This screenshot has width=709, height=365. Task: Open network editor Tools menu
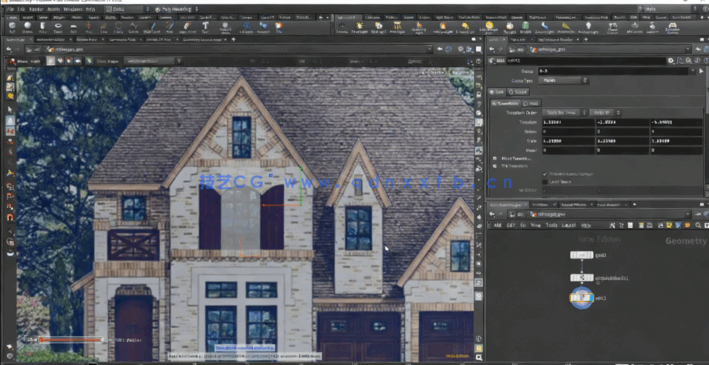pyautogui.click(x=551, y=225)
